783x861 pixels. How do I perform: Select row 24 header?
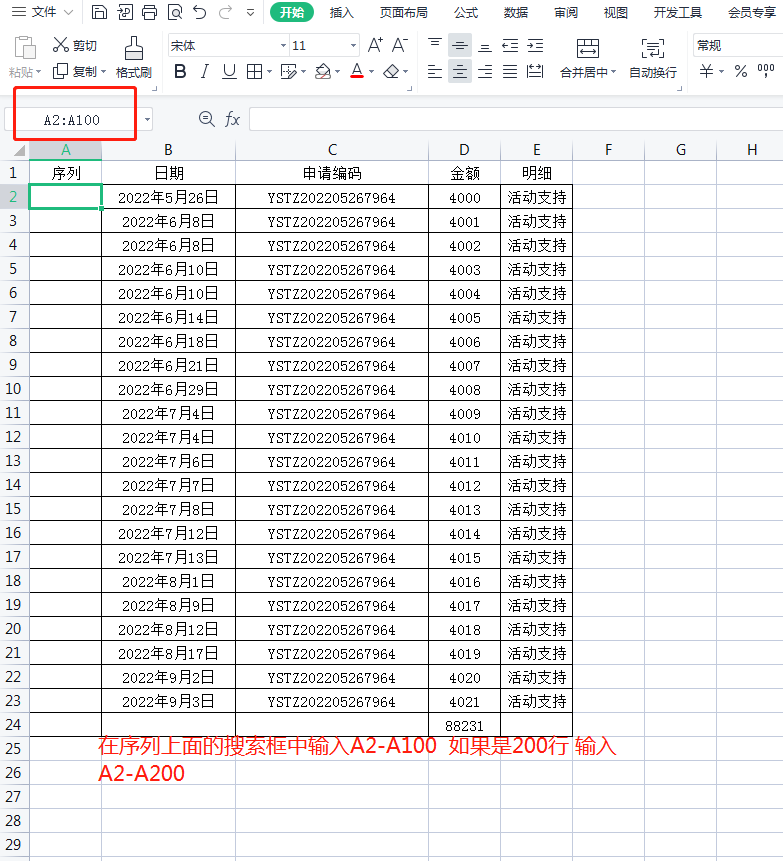pos(14,725)
